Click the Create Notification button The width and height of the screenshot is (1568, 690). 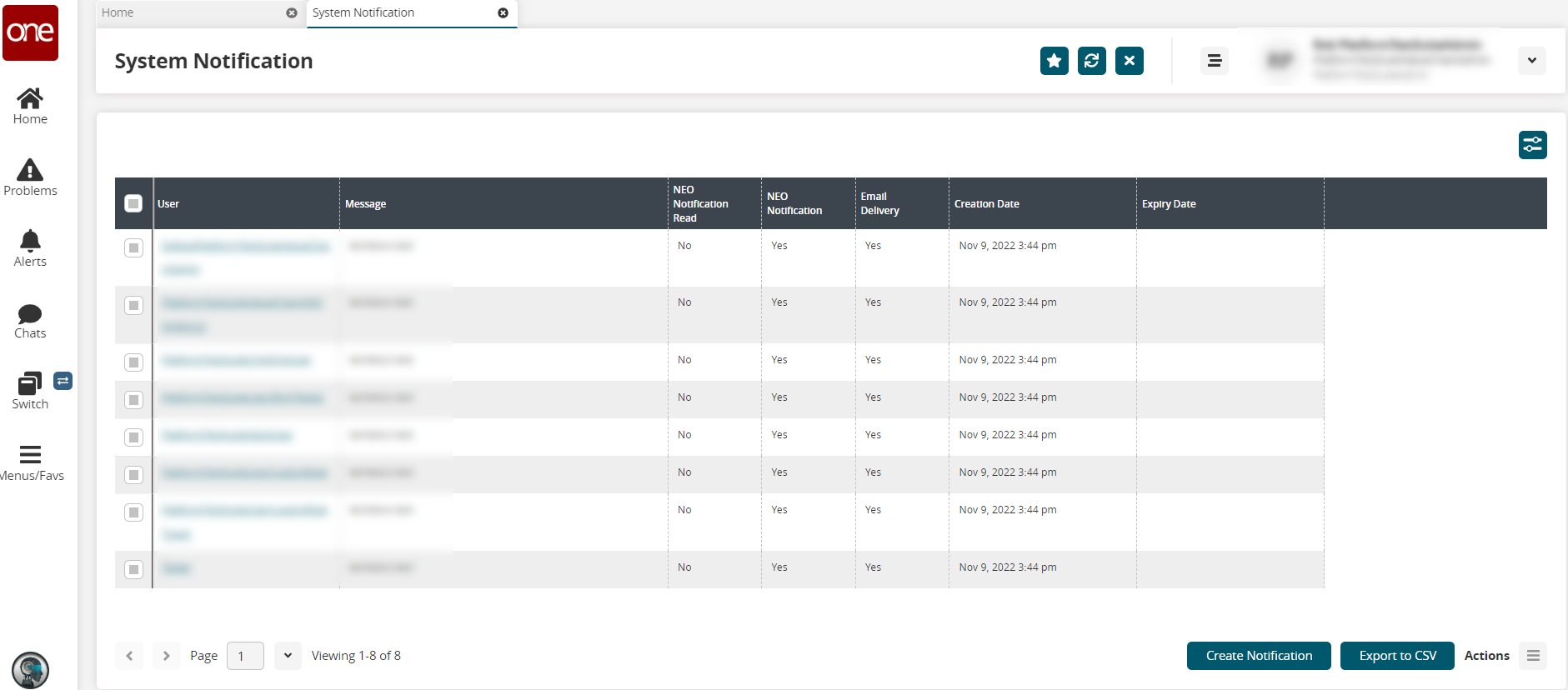[x=1258, y=656]
